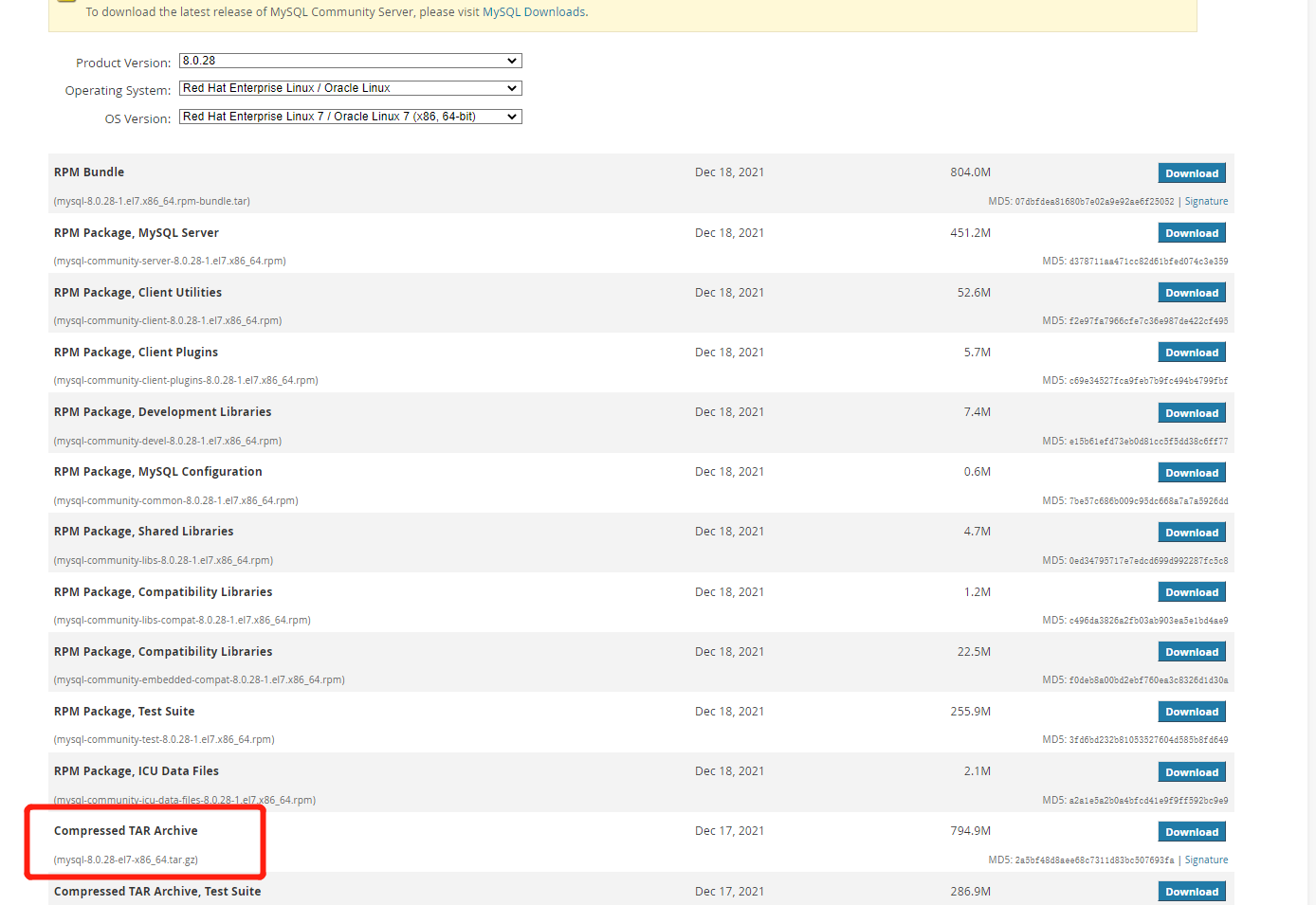This screenshot has height=905, width=1316.
Task: Select the 255.9M size value
Action: 970,712
